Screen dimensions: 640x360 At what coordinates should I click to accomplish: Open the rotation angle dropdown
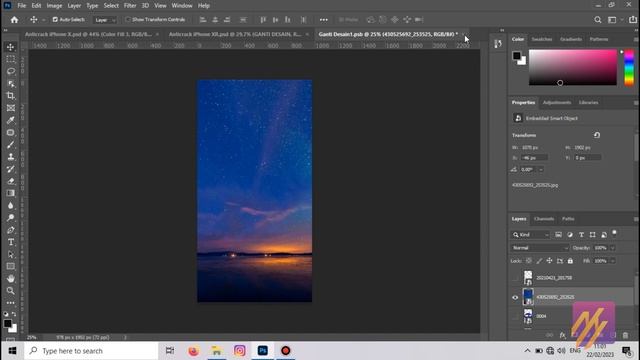tap(541, 169)
